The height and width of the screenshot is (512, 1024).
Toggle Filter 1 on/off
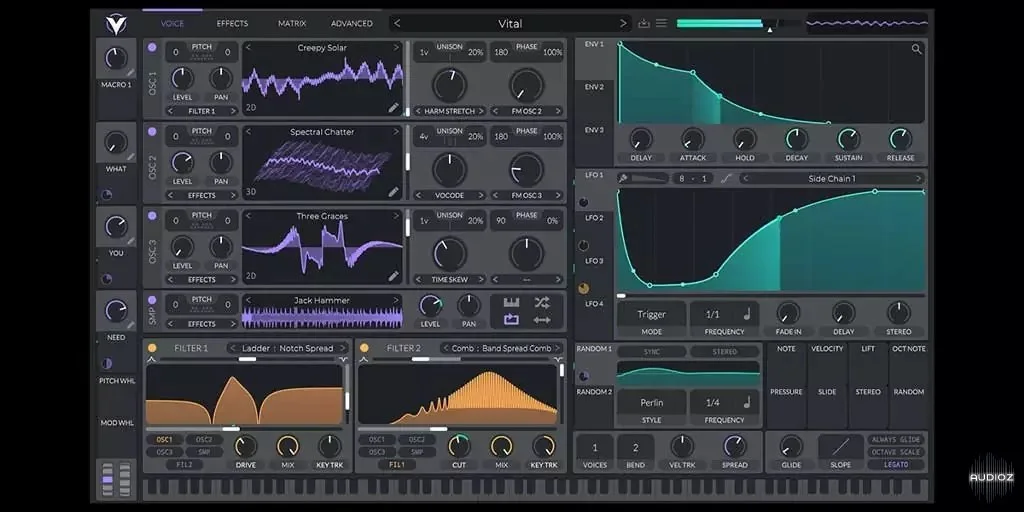point(152,348)
